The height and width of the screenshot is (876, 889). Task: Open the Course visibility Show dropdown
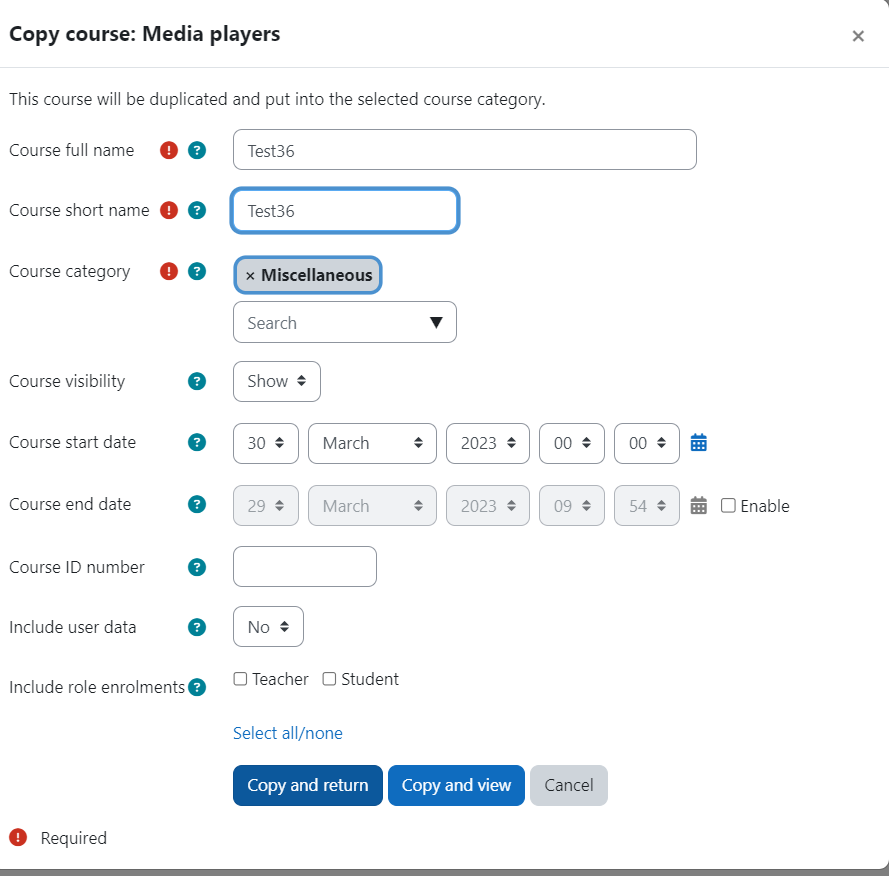[277, 381]
